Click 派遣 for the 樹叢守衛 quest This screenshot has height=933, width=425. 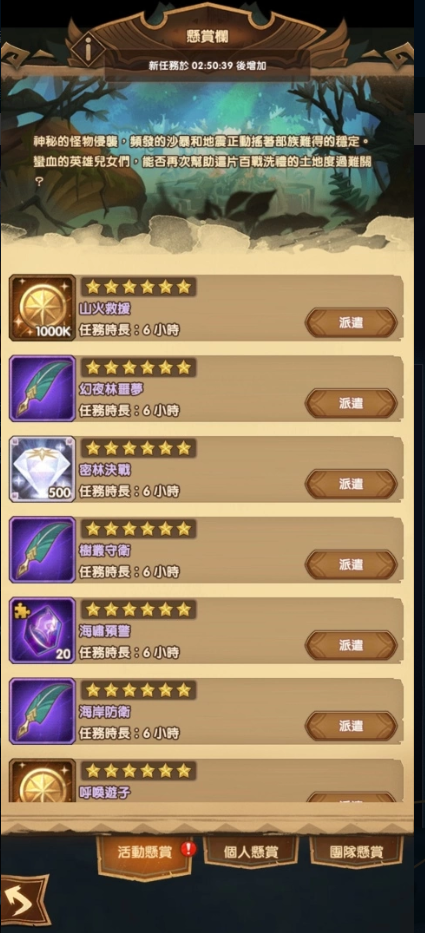pyautogui.click(x=351, y=565)
